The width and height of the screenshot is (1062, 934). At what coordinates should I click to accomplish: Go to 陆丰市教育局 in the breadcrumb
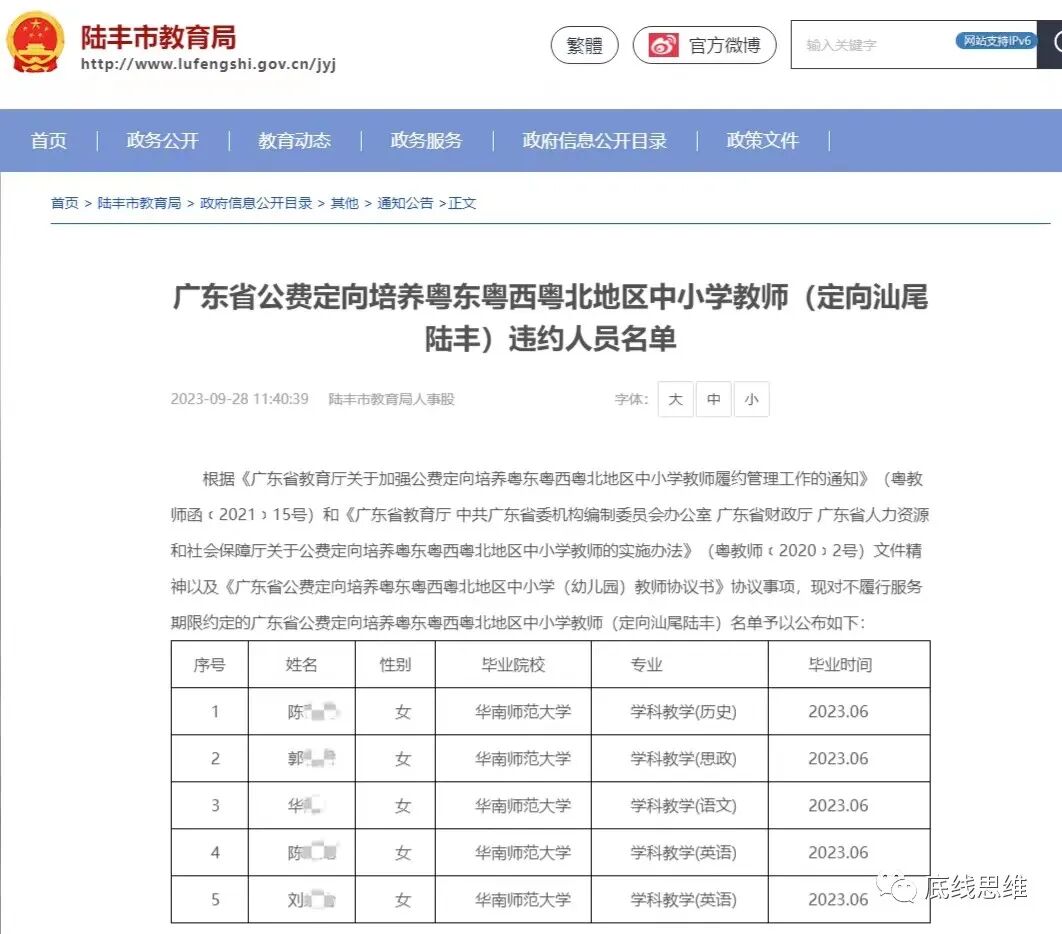point(140,203)
